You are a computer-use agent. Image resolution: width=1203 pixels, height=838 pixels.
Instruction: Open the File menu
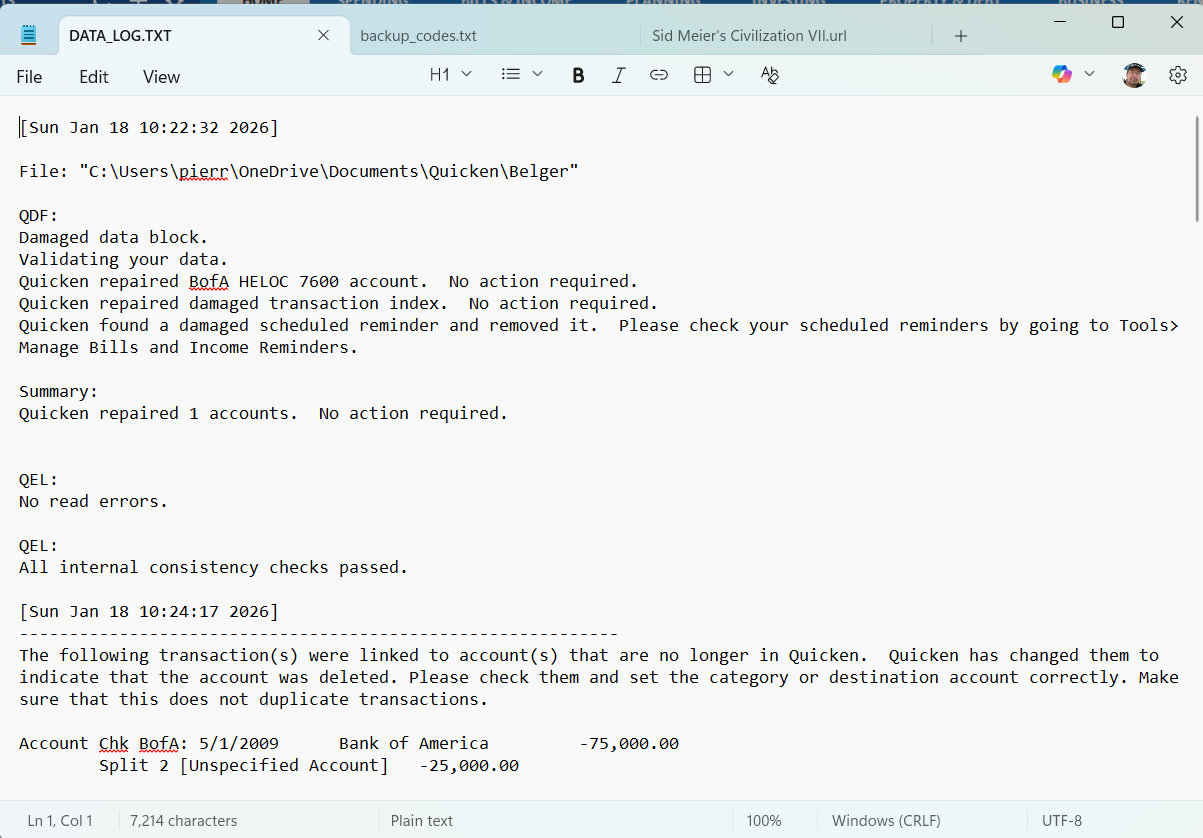(29, 77)
